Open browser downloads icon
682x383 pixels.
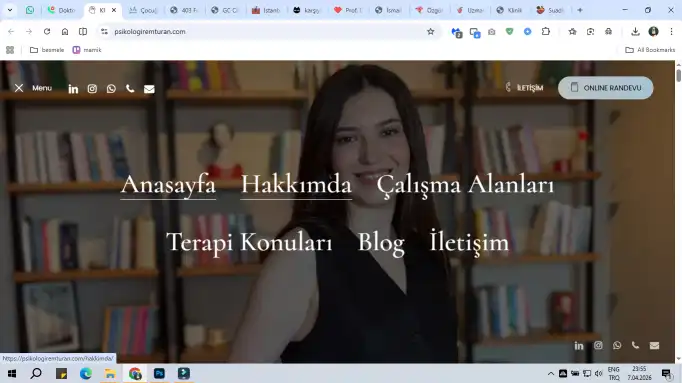pyautogui.click(x=635, y=31)
